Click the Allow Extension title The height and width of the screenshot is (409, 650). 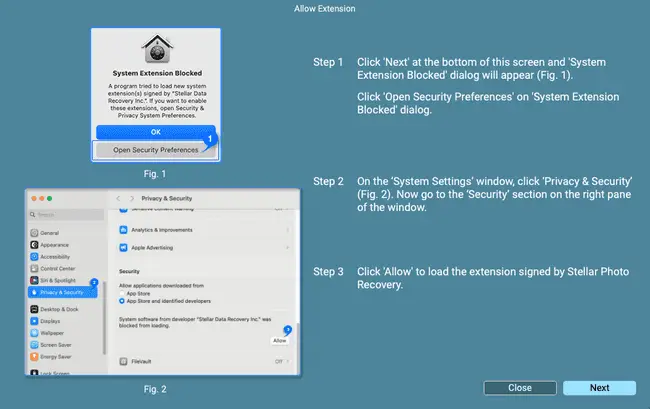[x=325, y=9]
